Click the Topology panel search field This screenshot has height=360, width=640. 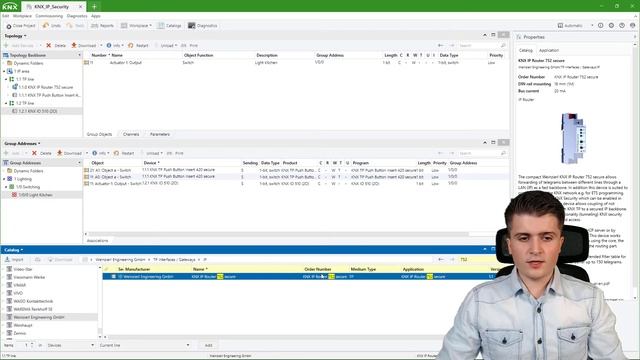(482, 45)
